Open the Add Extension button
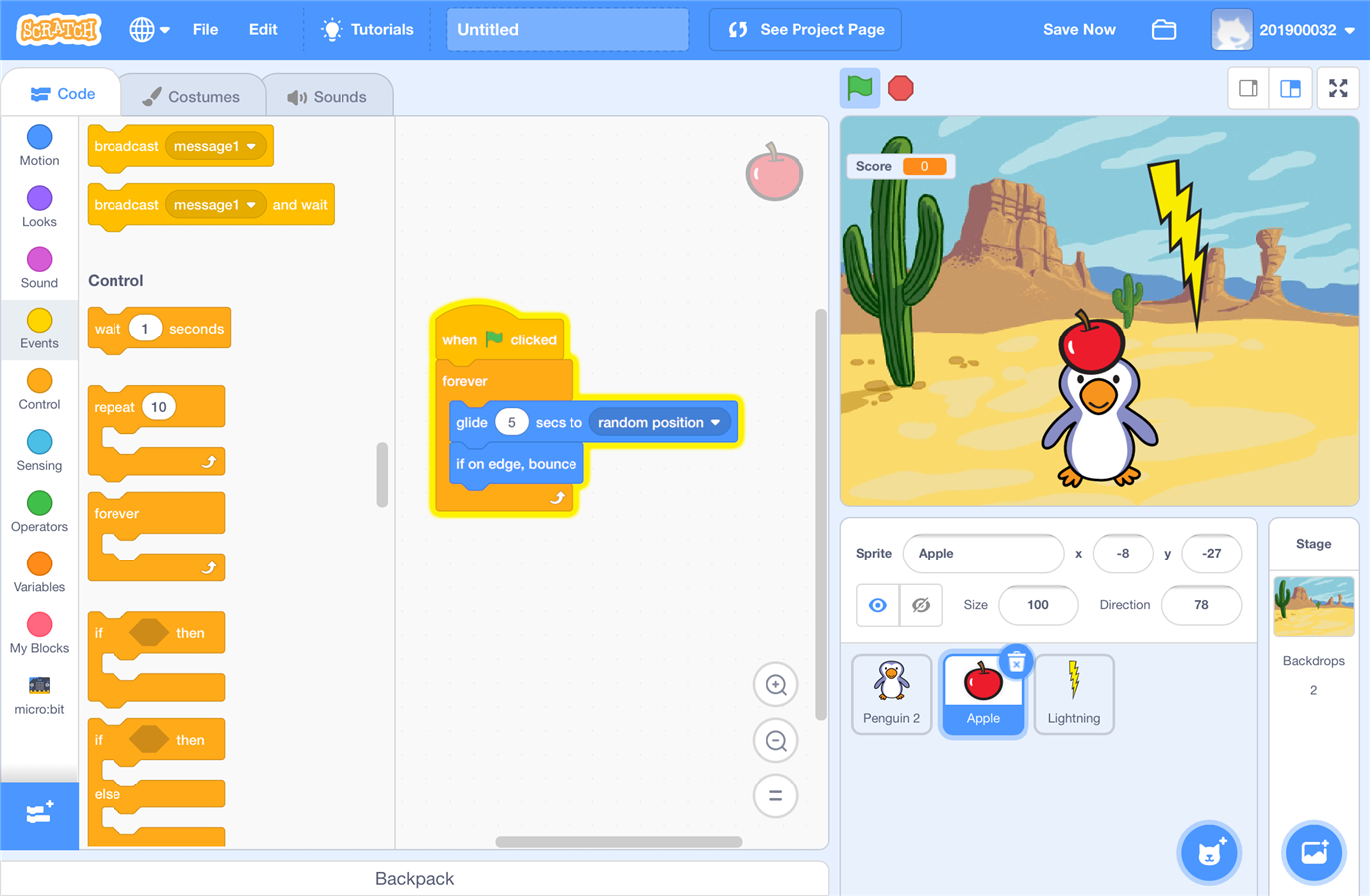Image resolution: width=1370 pixels, height=896 pixels. pyautogui.click(x=39, y=814)
